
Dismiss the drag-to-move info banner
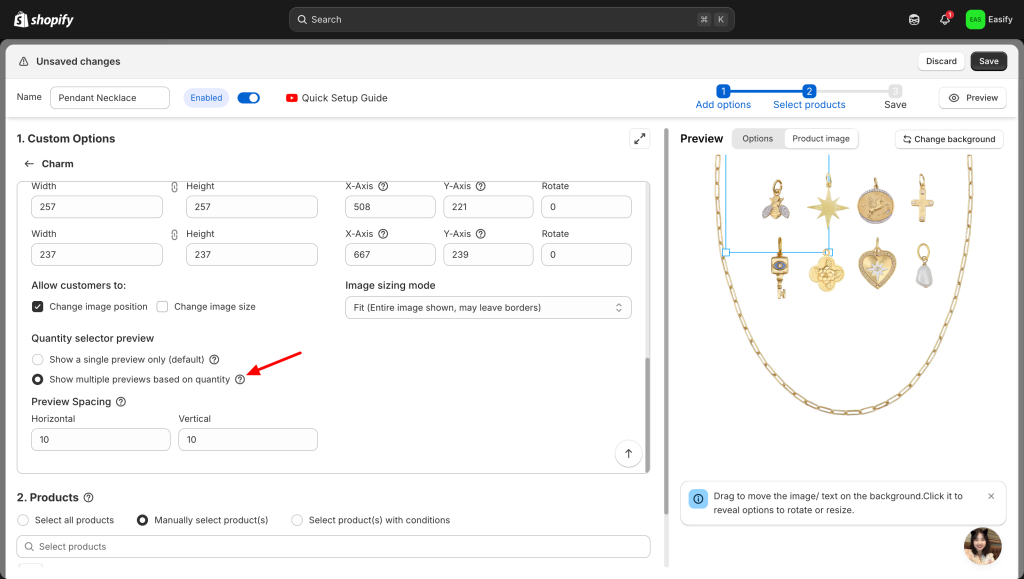click(x=991, y=496)
